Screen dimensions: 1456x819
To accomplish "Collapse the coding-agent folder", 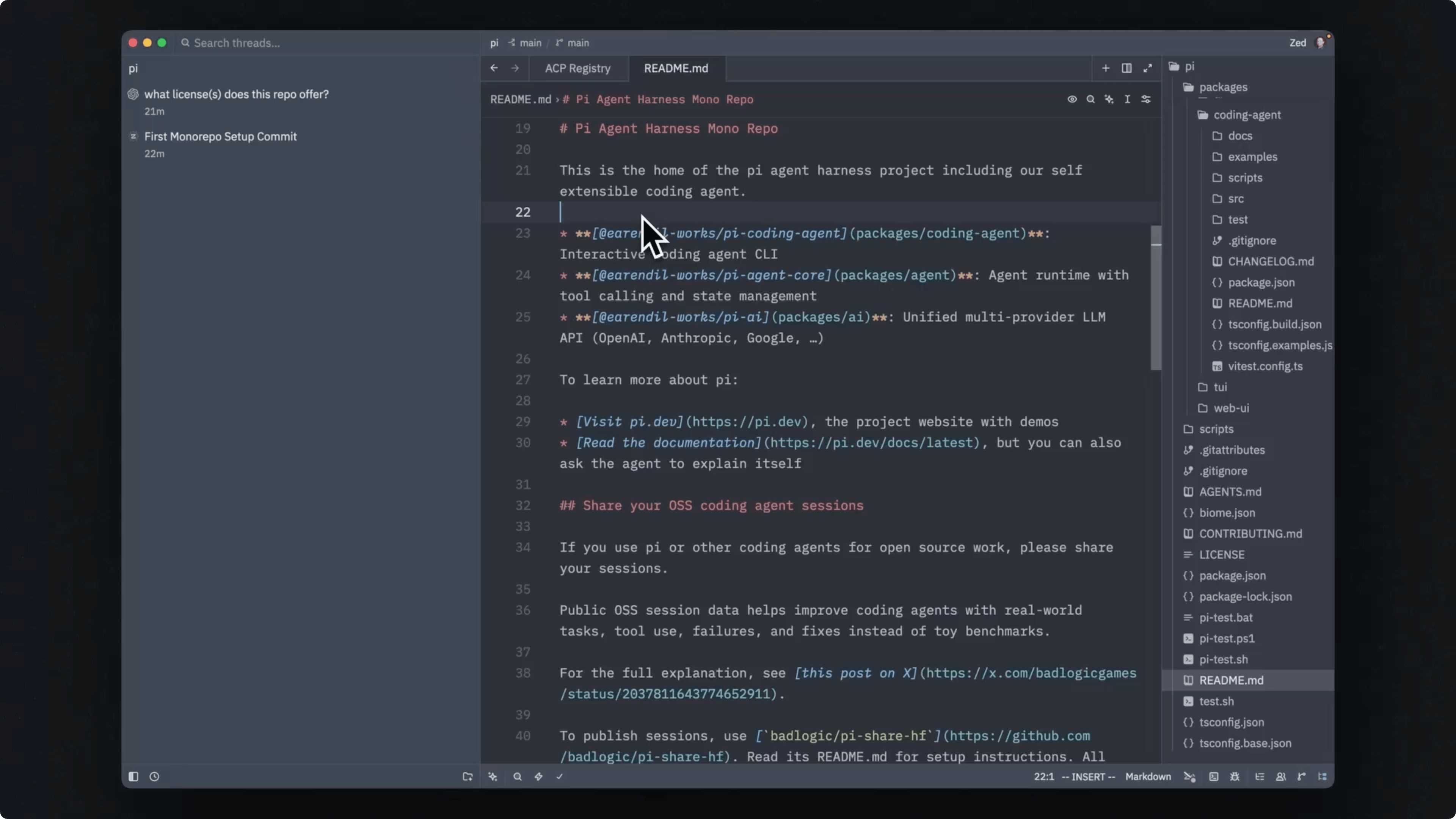I will click(1249, 115).
